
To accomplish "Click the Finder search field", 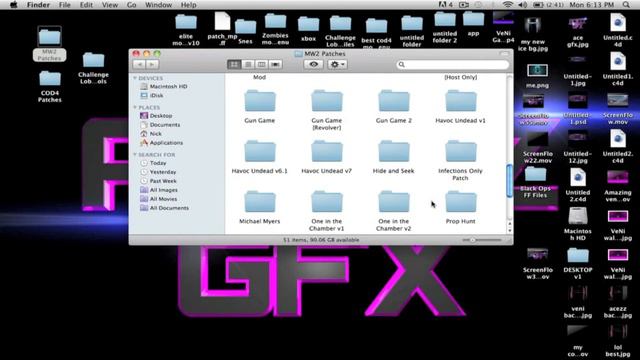I will pos(453,64).
